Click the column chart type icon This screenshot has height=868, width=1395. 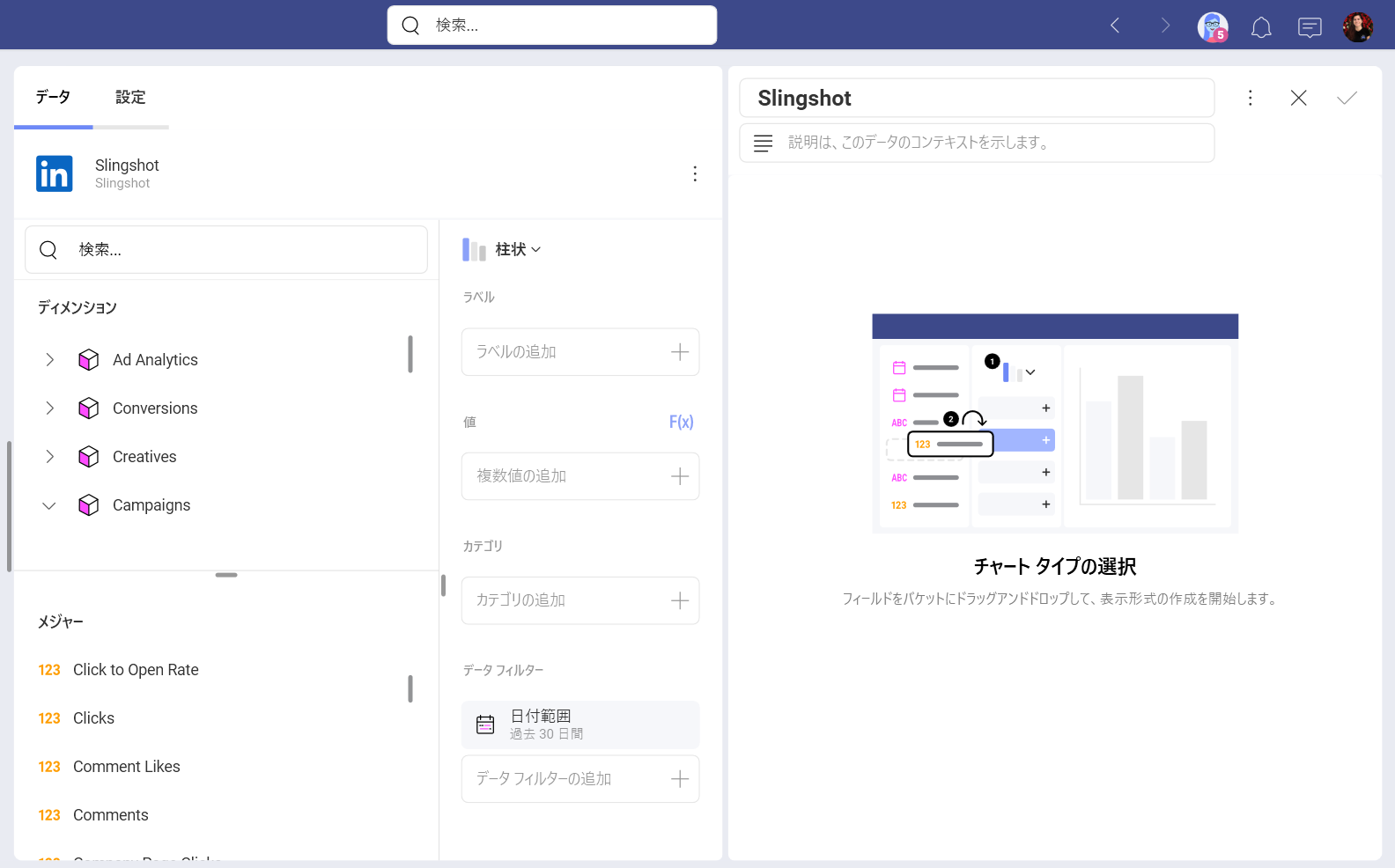pyautogui.click(x=474, y=250)
